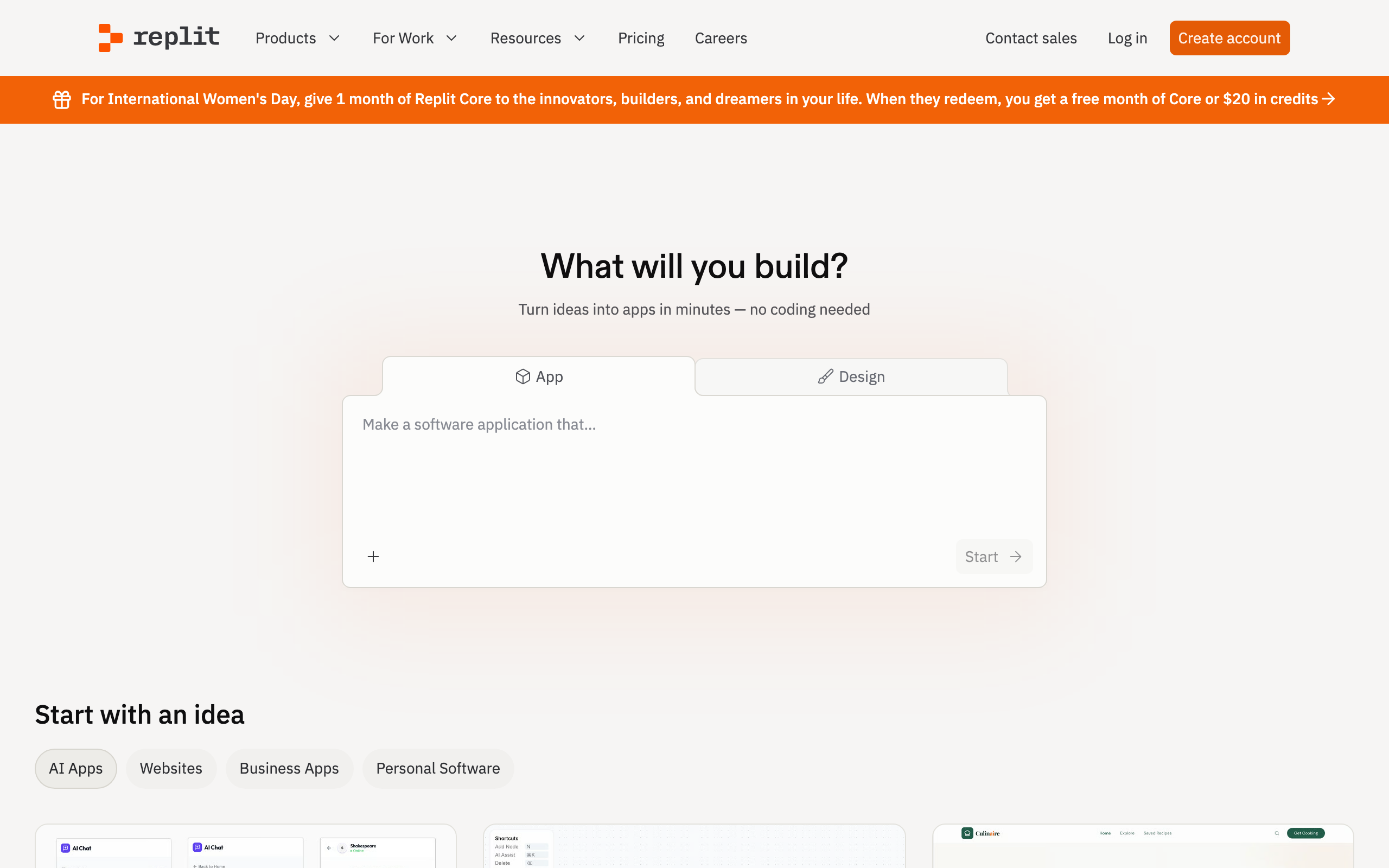Screen dimensions: 1389x868
Task: Select the Business Apps filter chip
Action: point(289,768)
